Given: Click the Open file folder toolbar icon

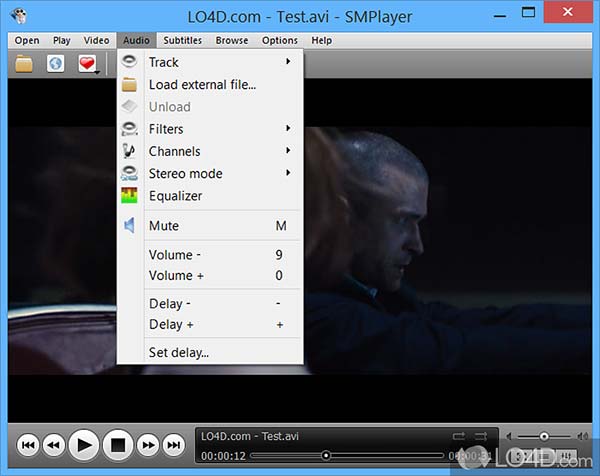Looking at the screenshot, I should point(24,64).
